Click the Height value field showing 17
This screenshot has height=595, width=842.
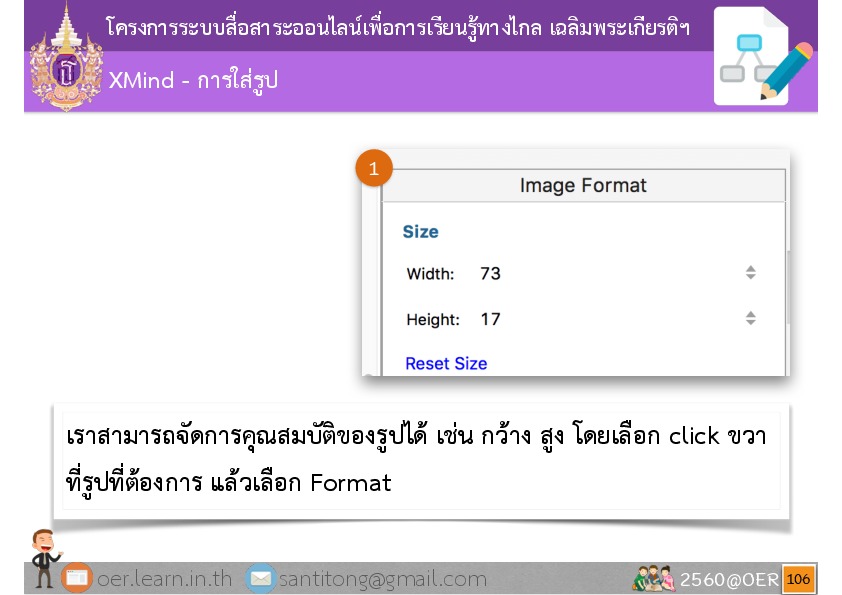pyautogui.click(x=490, y=320)
